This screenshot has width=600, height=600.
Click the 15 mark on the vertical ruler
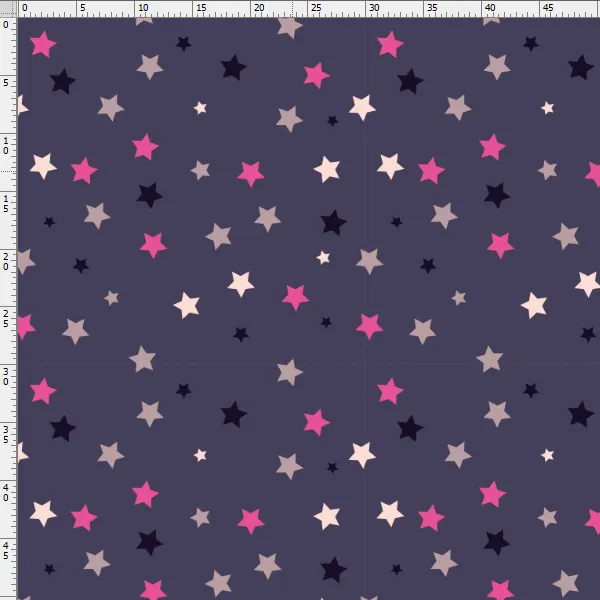click(6, 203)
